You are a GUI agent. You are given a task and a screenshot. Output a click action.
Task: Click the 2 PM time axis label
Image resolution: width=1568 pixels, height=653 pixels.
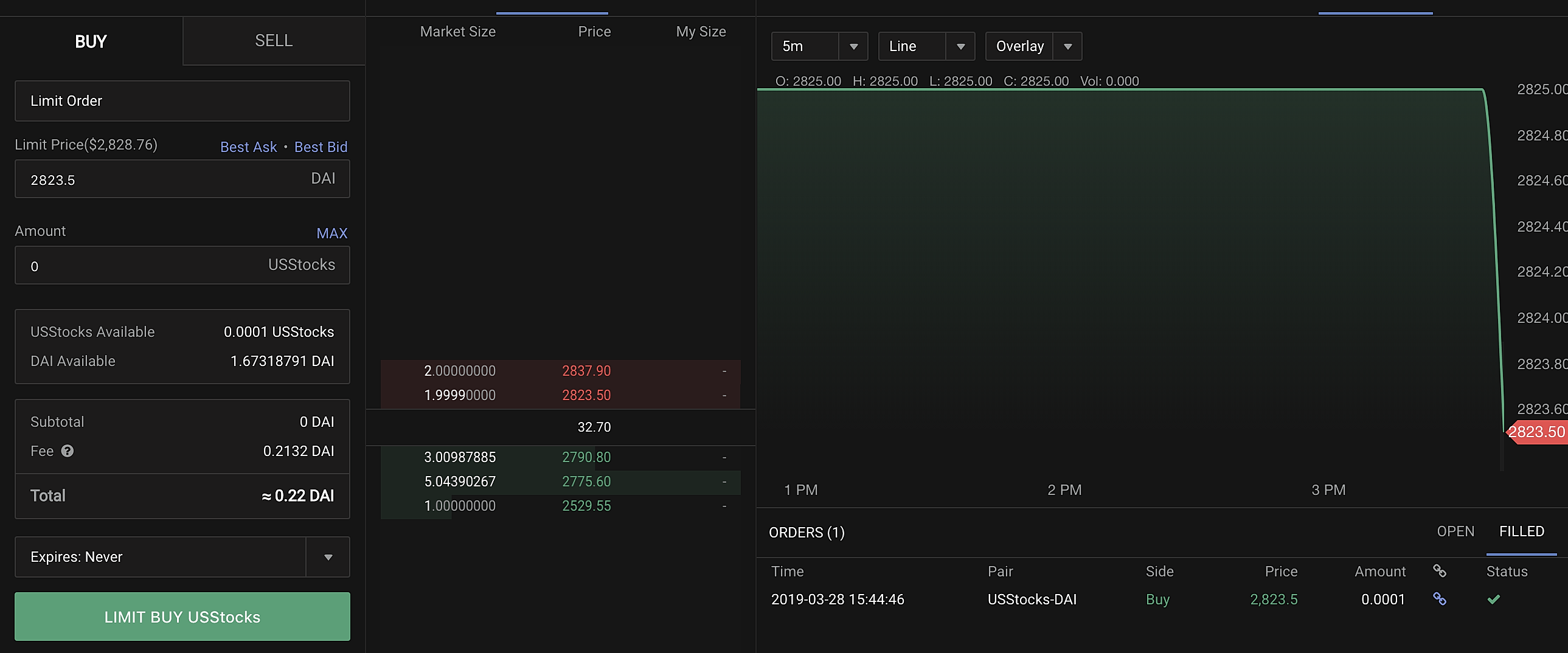pyautogui.click(x=1064, y=490)
